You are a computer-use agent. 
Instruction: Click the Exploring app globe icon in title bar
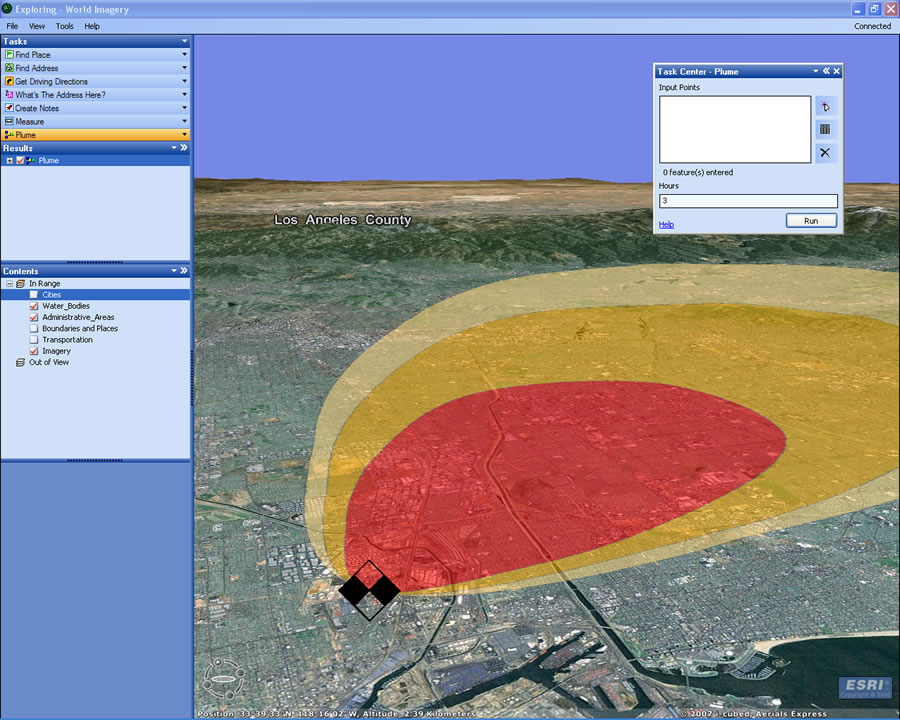tap(7, 9)
